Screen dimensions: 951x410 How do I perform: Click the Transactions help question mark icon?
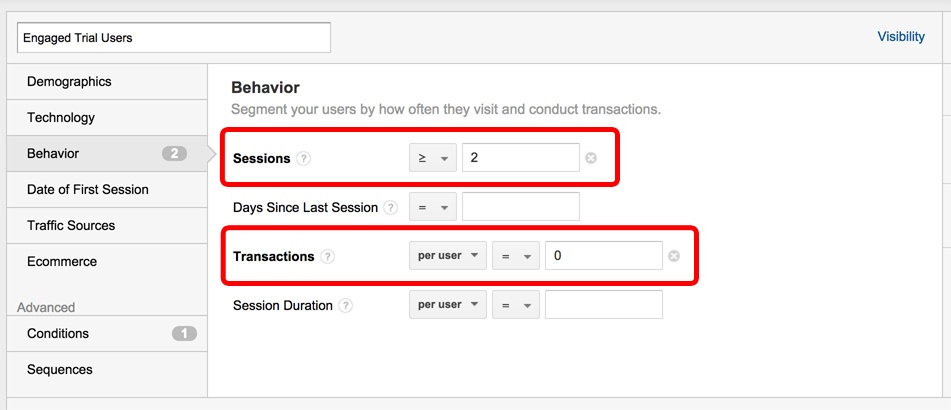point(328,256)
